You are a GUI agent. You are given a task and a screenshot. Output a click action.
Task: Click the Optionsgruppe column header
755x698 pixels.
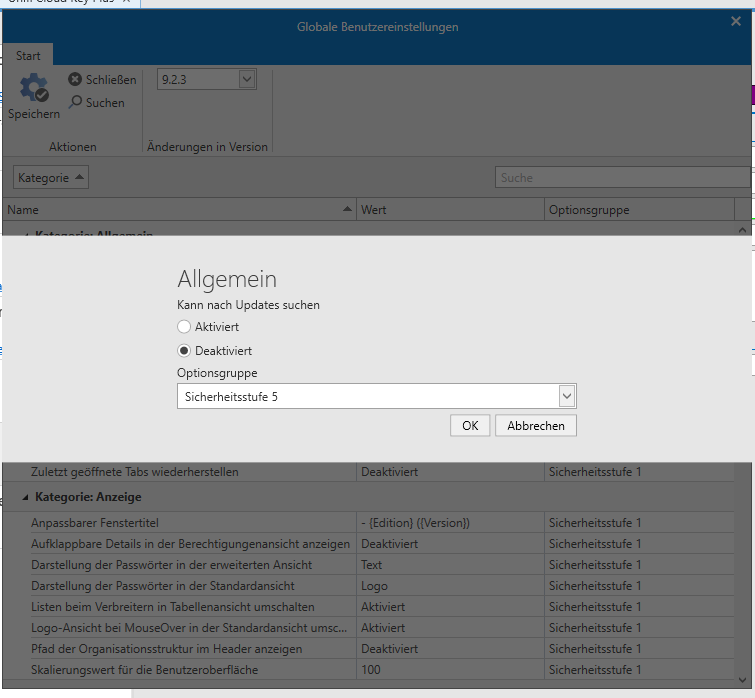tap(640, 210)
